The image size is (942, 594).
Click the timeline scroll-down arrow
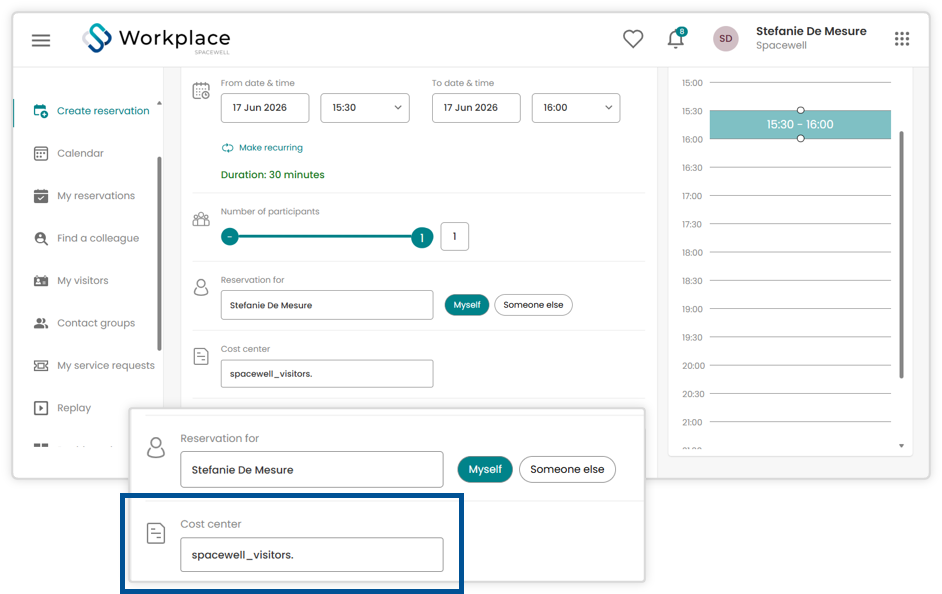coord(901,446)
